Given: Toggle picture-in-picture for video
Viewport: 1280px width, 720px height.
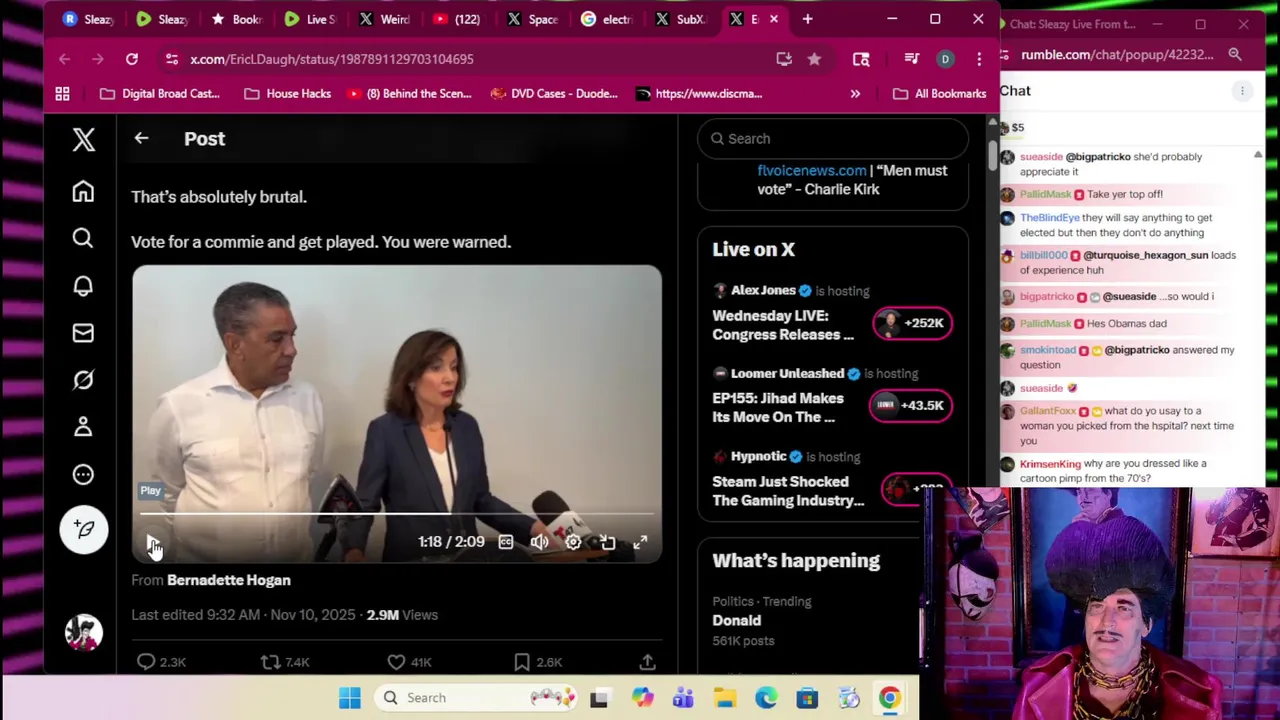Looking at the screenshot, I should [x=607, y=542].
